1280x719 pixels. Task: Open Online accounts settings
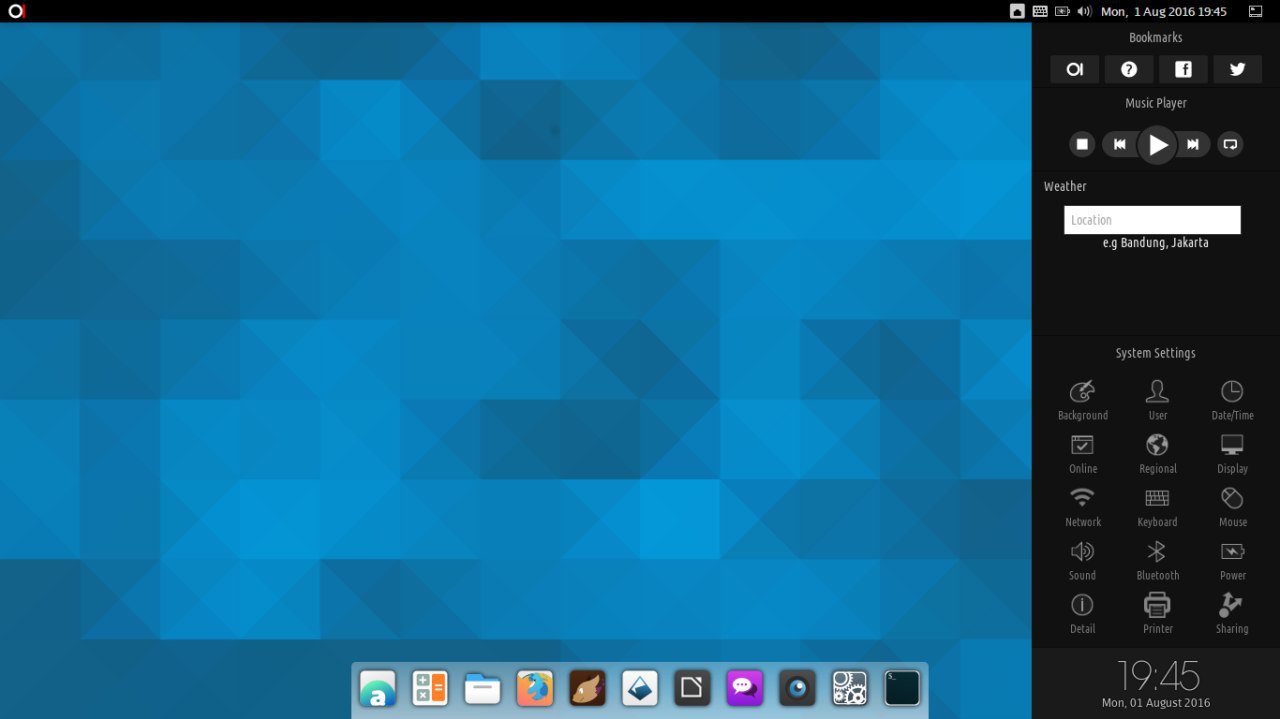pyautogui.click(x=1083, y=453)
